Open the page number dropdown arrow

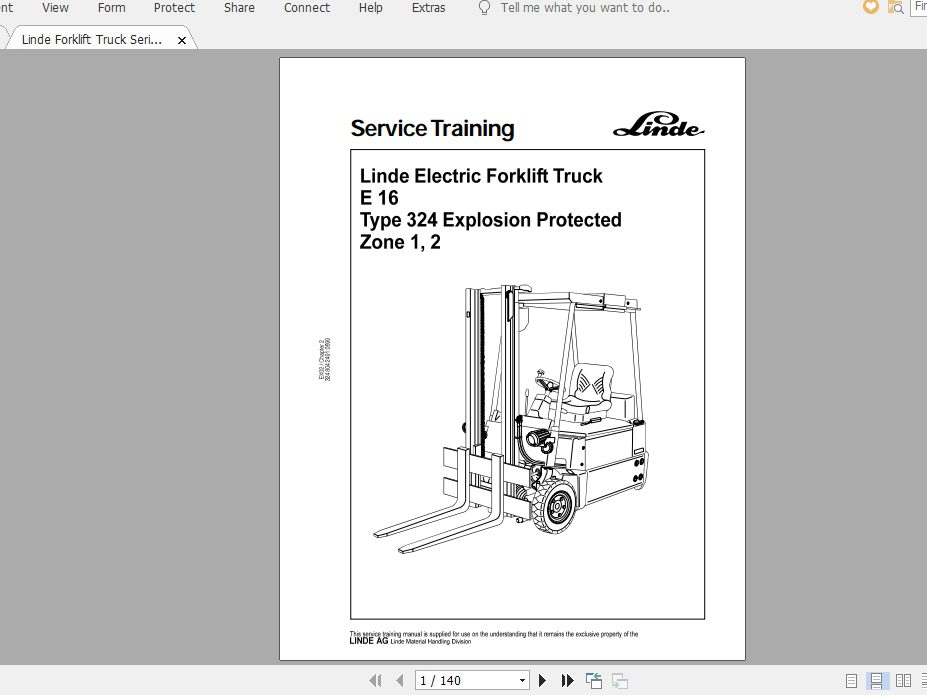pyautogui.click(x=522, y=680)
